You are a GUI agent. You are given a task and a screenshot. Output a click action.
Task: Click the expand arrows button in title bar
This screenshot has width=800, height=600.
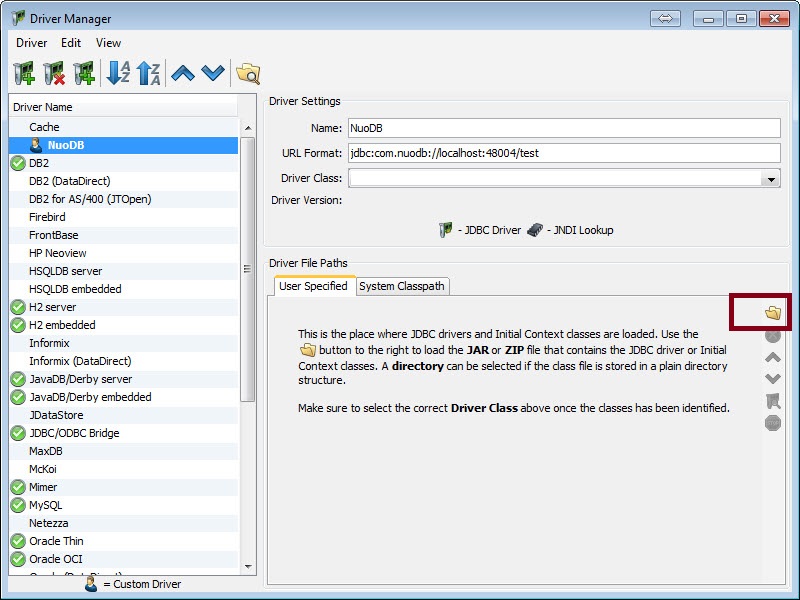[665, 19]
